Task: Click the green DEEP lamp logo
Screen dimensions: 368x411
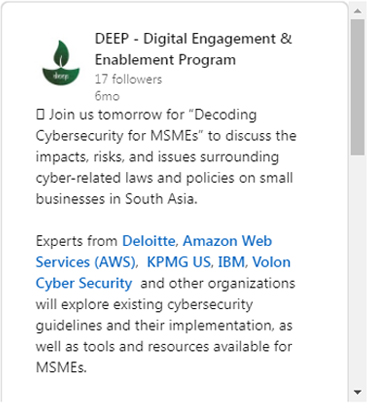Action: point(61,63)
